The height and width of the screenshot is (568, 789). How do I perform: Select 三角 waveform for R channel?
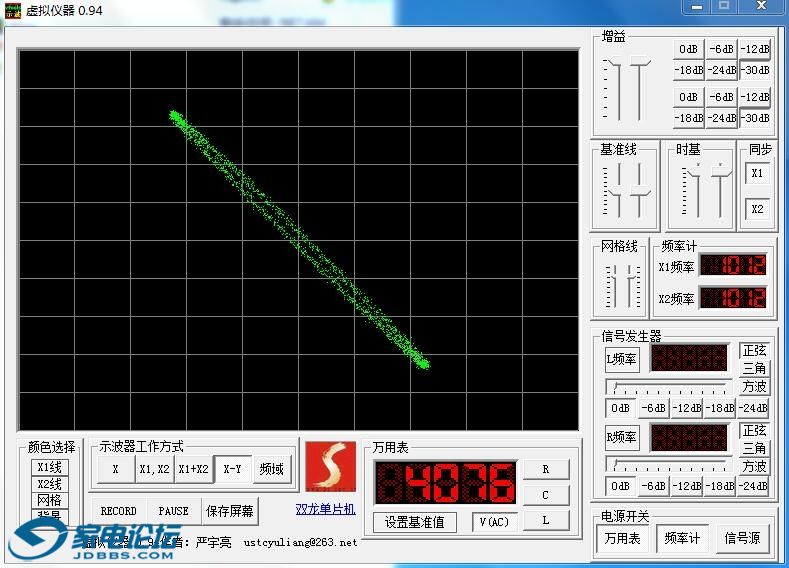pos(755,448)
